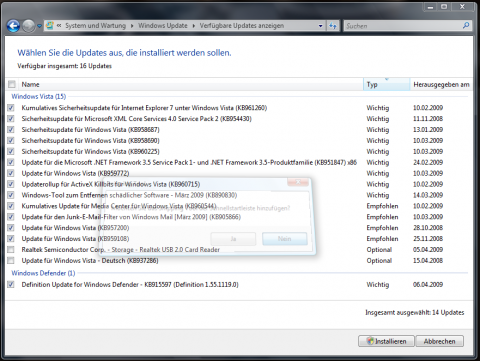Click date 24.02.2009 in .NET row
Viewport: 480px width, 361px height.
tap(428, 162)
